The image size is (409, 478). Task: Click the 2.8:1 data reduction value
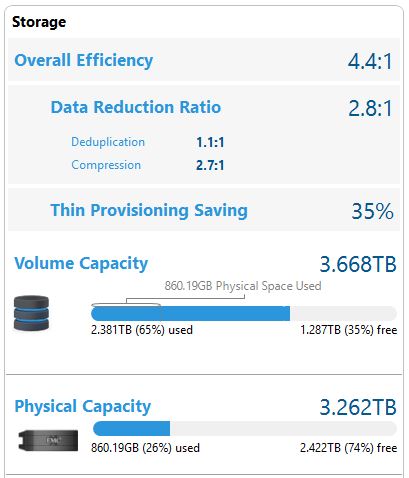click(x=370, y=108)
